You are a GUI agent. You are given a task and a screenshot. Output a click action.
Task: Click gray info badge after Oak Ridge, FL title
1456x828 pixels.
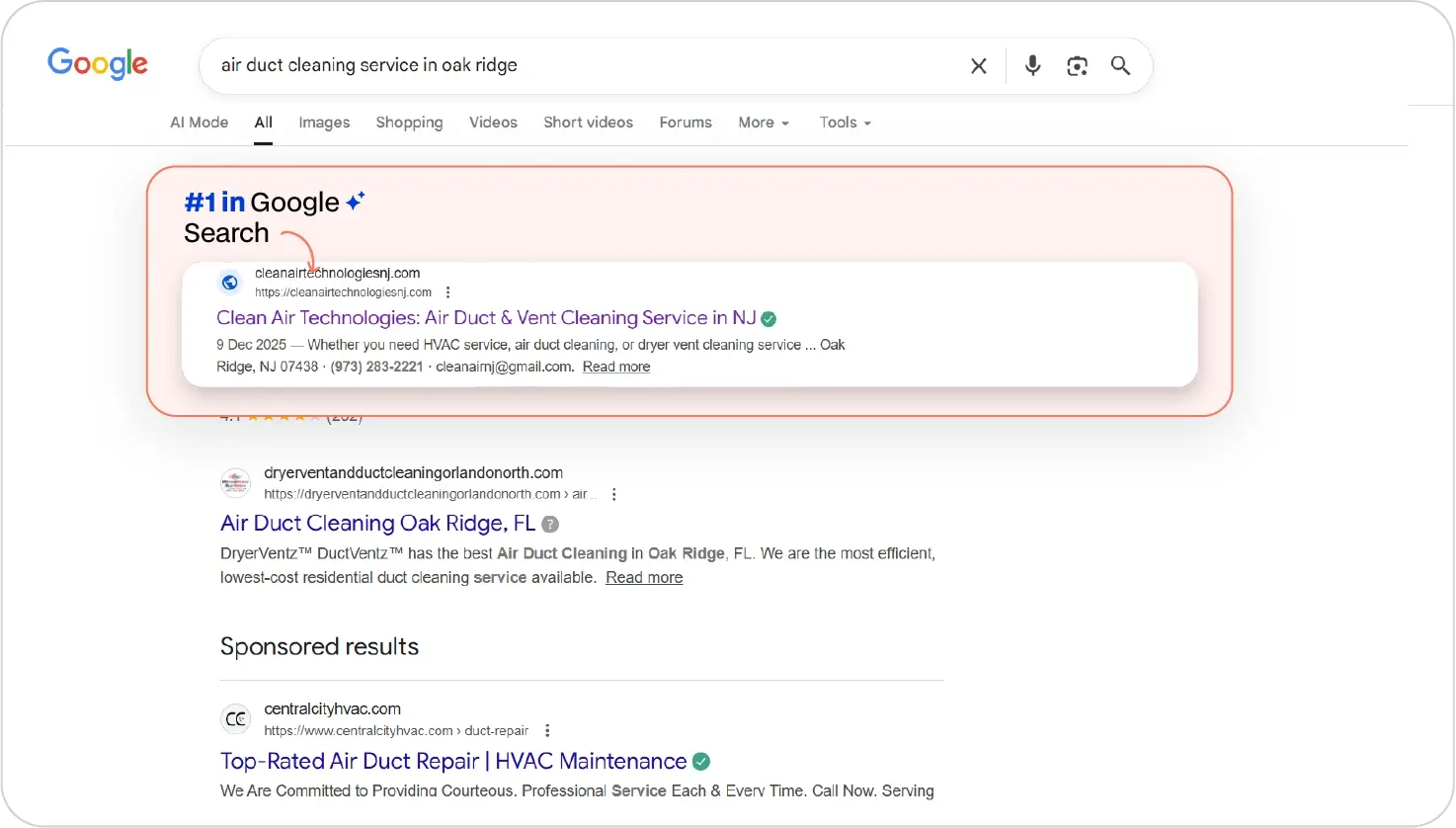tap(550, 525)
